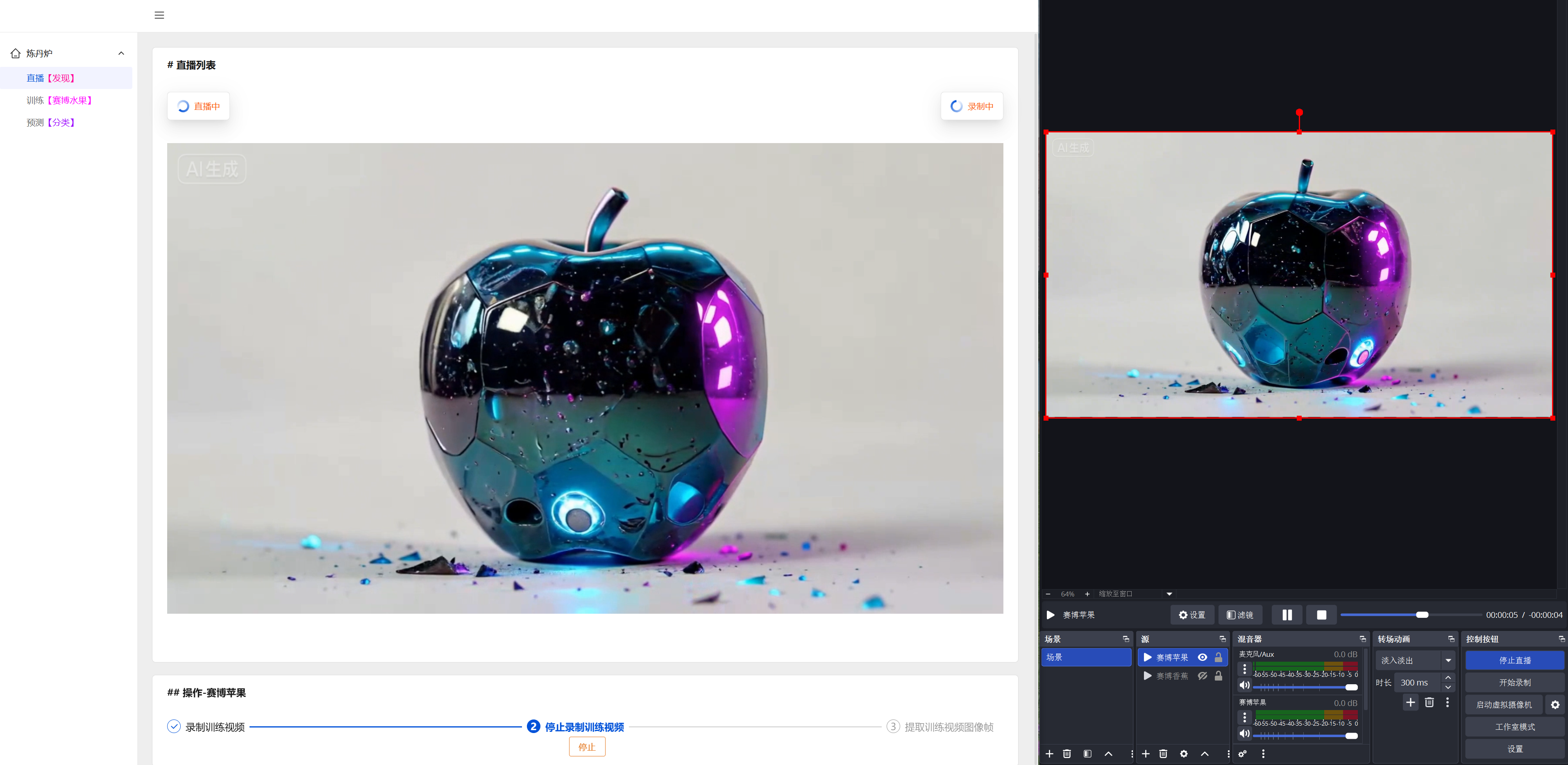
Task: Mute the 麦克风/Aux speaker icon
Action: [1244, 685]
